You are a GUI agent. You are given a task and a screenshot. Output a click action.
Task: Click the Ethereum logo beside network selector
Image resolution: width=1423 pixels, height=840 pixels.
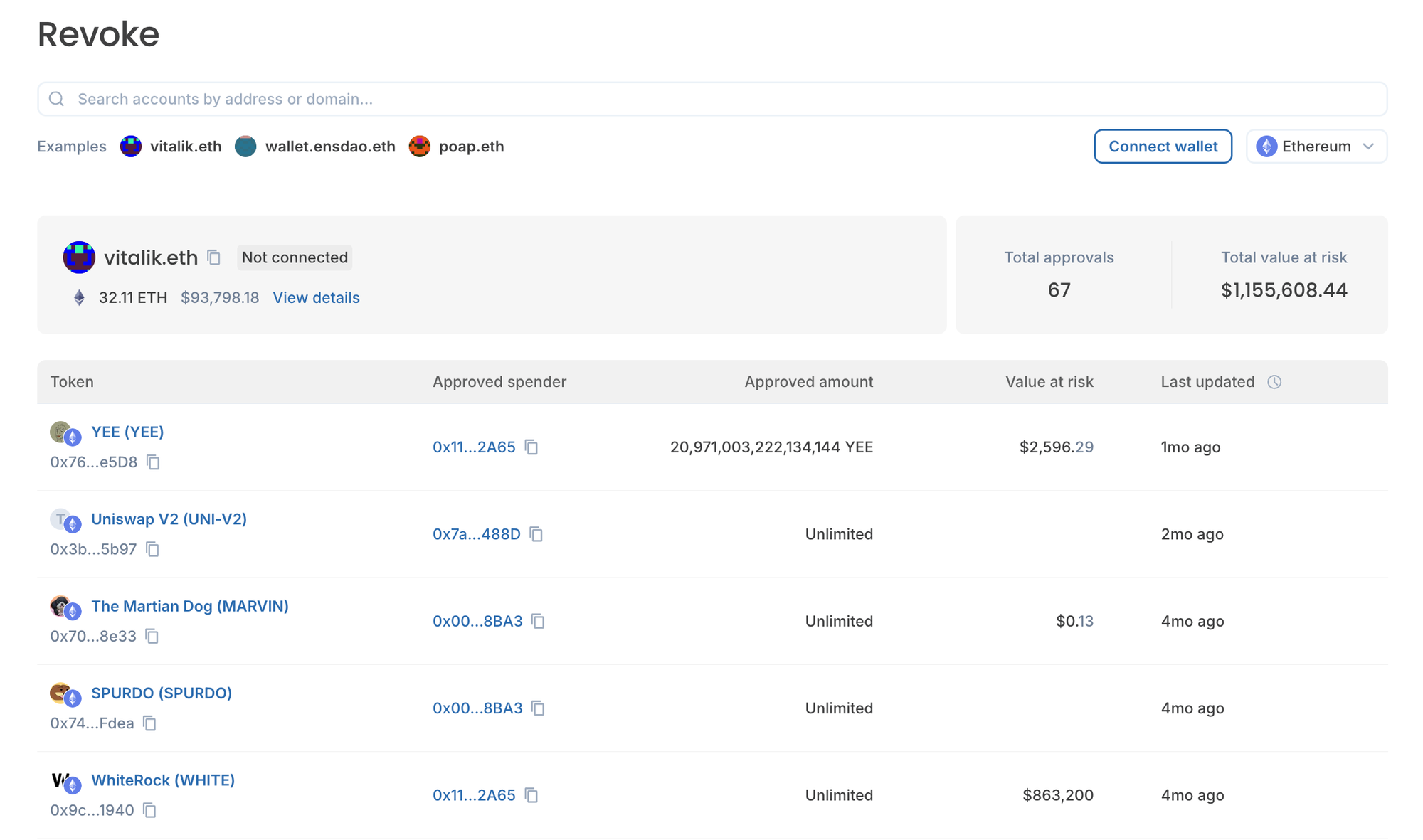pyautogui.click(x=1266, y=147)
